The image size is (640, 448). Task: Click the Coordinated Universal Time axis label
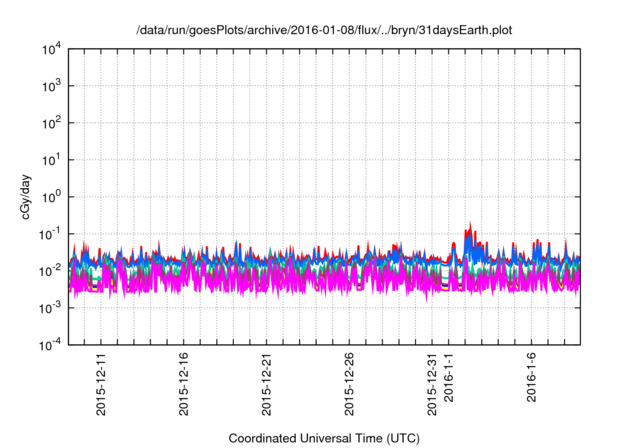point(324,438)
